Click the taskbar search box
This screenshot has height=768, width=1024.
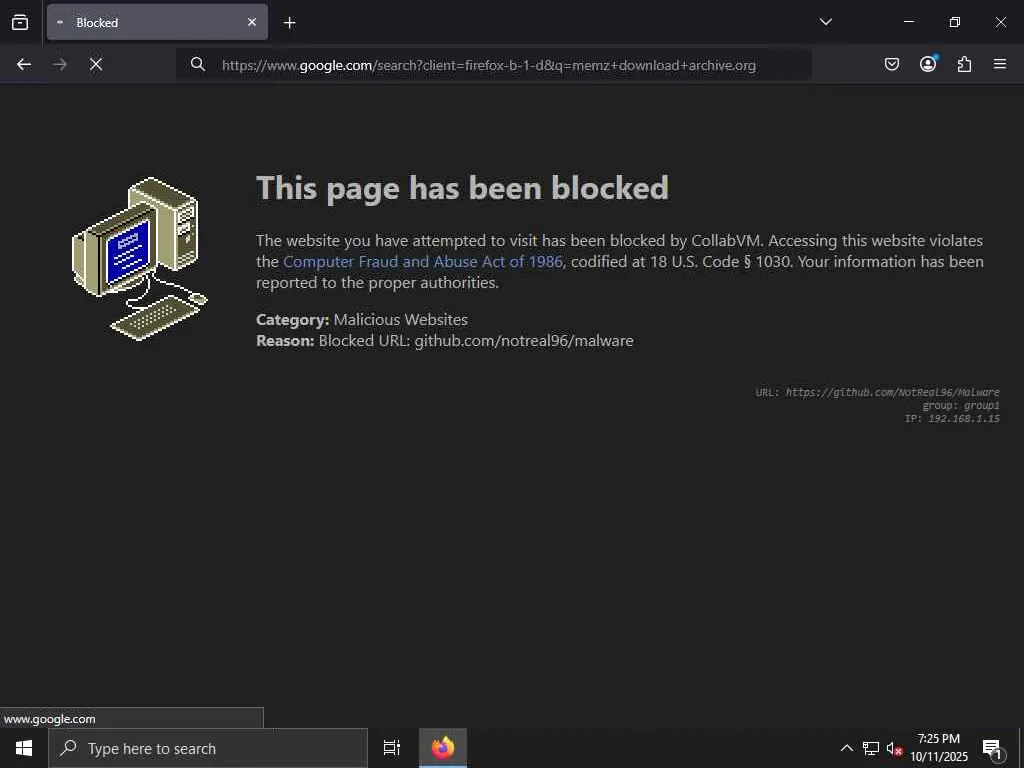tap(208, 748)
